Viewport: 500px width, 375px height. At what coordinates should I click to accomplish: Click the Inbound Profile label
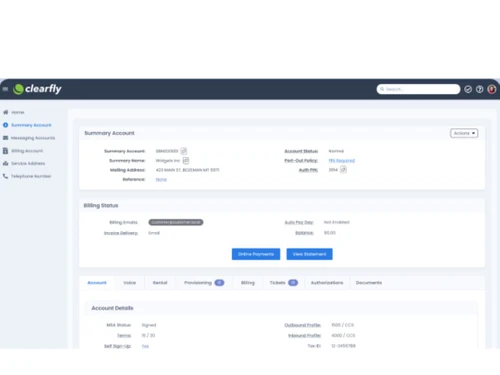(304, 335)
